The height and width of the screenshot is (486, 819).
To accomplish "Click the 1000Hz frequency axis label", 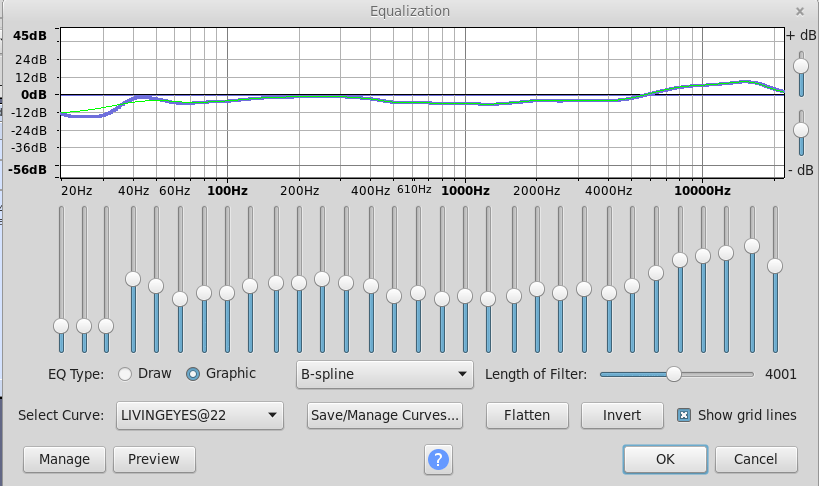I will tap(465, 191).
